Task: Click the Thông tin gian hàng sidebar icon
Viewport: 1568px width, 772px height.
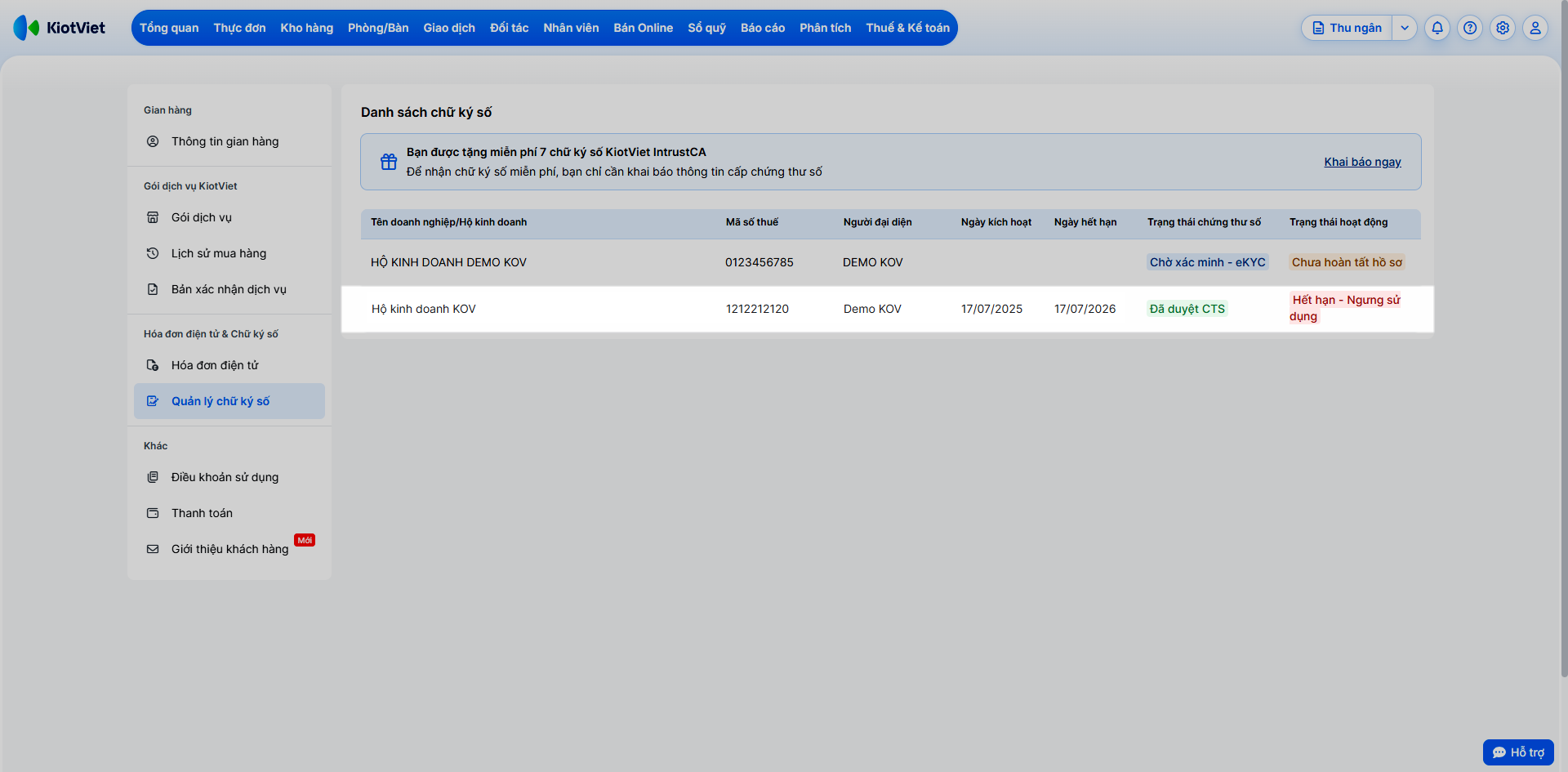Action: (x=153, y=141)
